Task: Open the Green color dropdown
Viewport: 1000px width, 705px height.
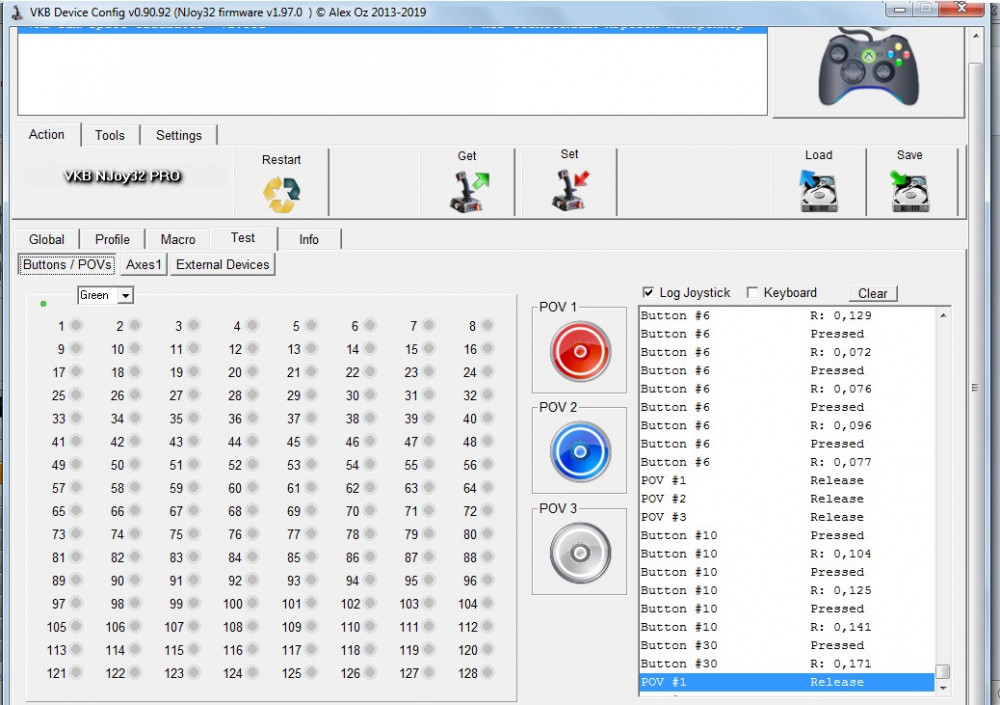Action: pos(125,296)
